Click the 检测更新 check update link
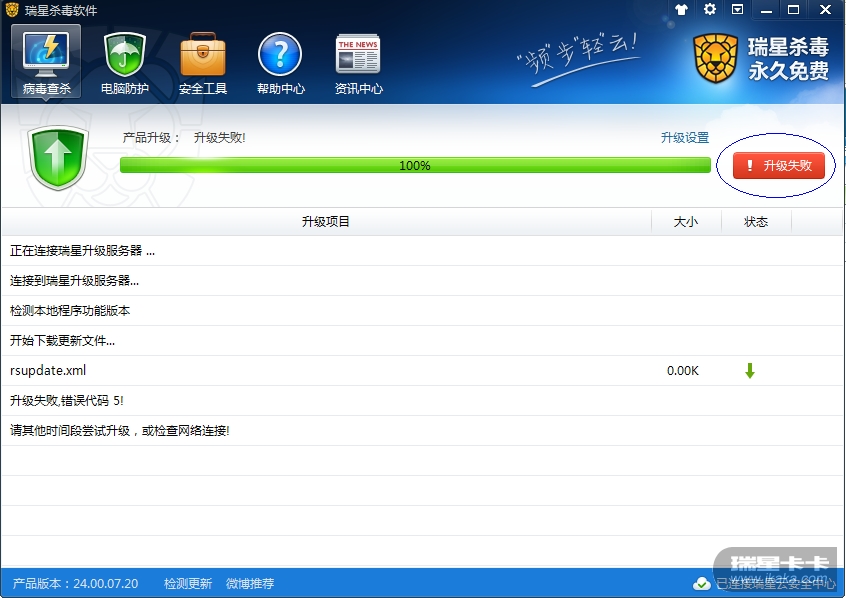846x598 pixels. click(x=188, y=583)
